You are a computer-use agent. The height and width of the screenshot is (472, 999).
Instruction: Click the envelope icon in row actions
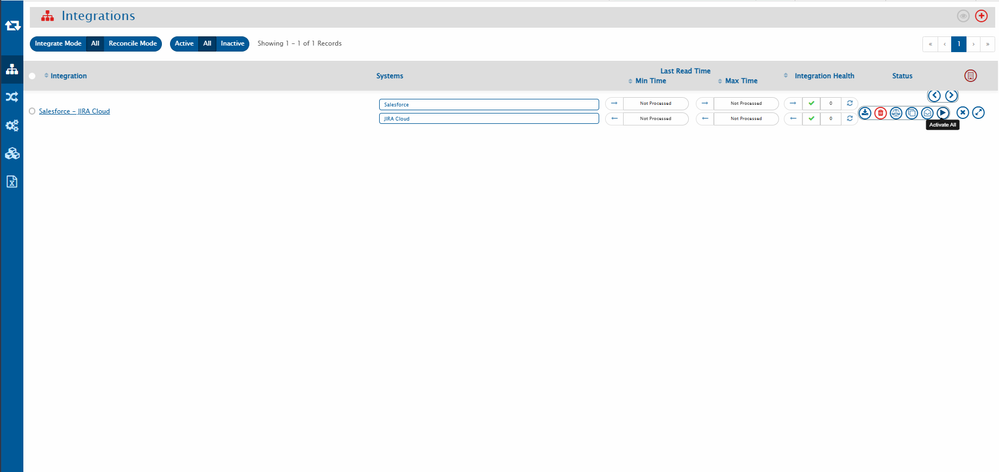click(x=928, y=113)
